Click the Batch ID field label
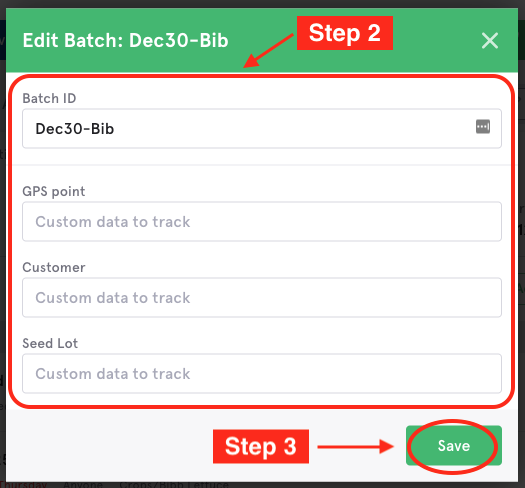Viewport: 525px width, 488px height. (49, 98)
